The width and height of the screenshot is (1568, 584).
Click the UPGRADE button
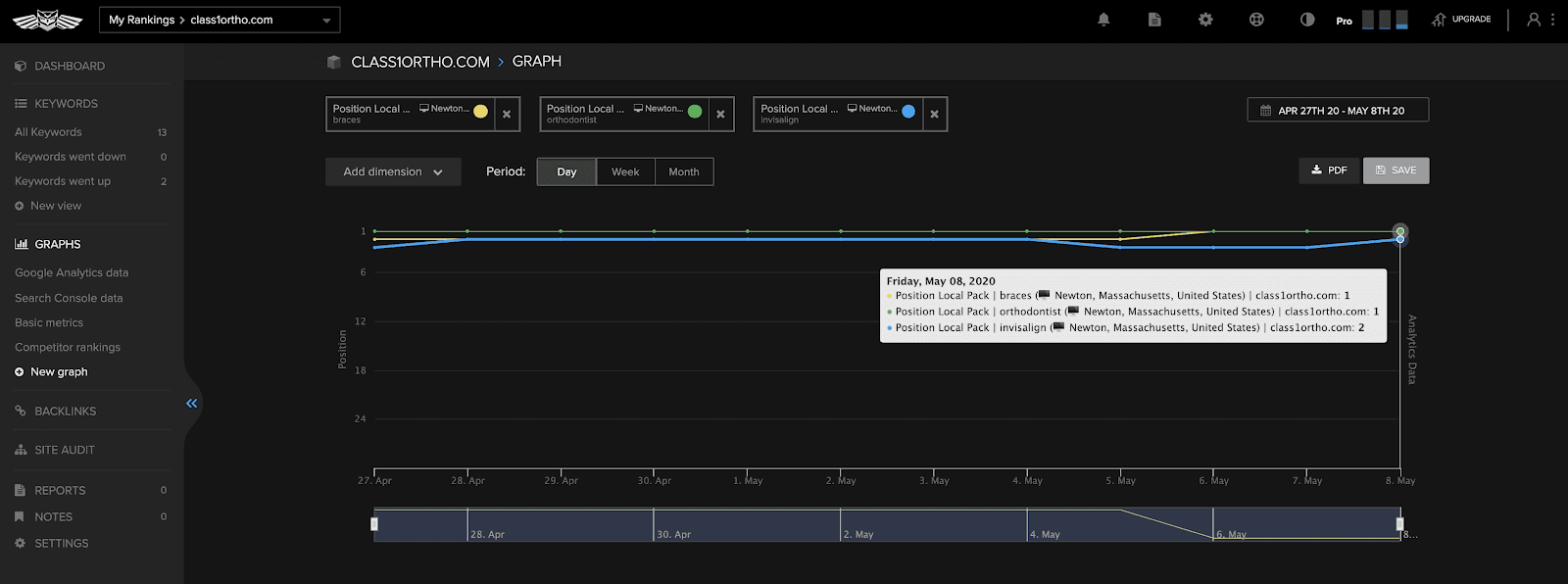tap(1461, 20)
